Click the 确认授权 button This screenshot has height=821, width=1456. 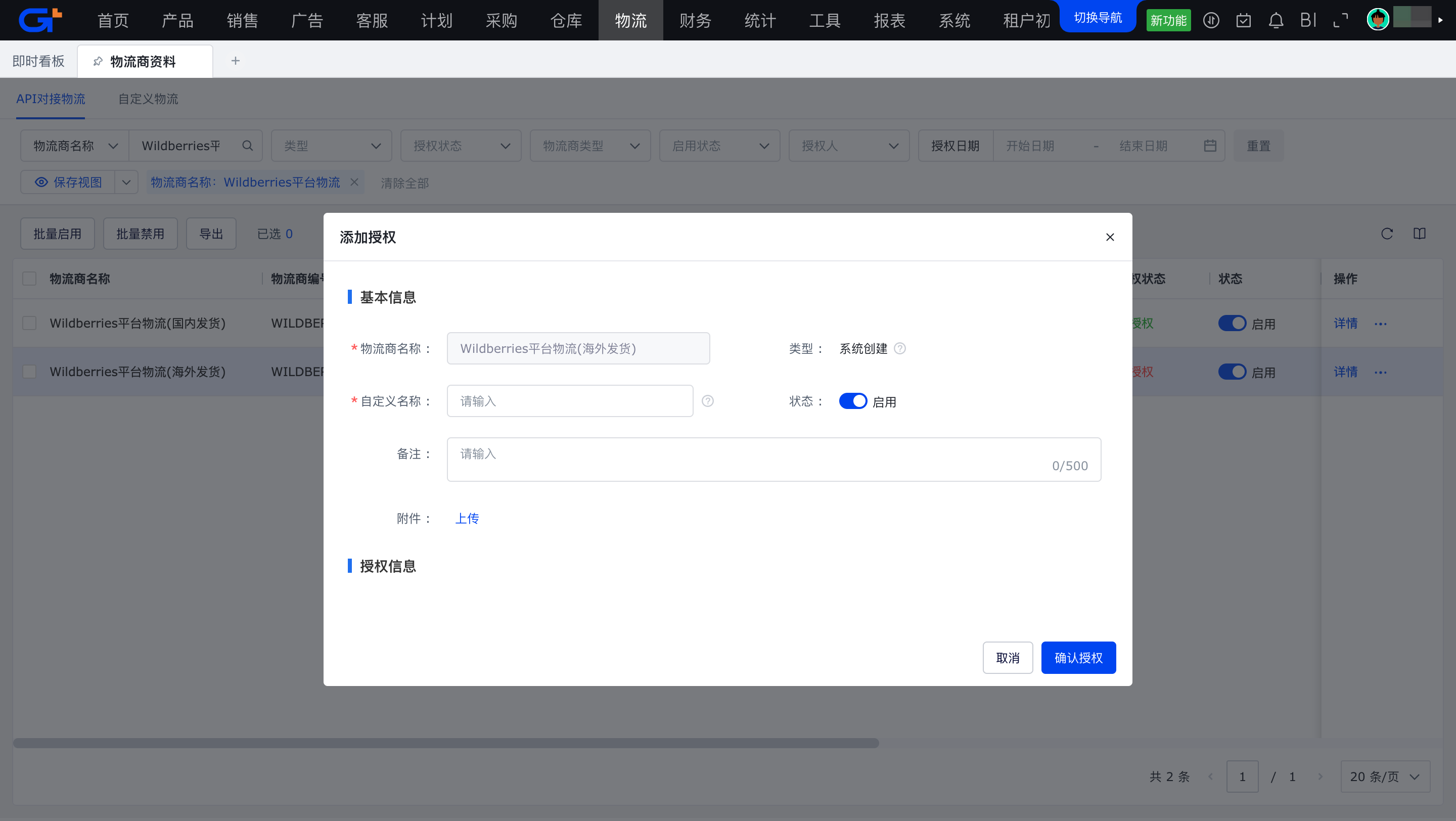click(x=1078, y=658)
